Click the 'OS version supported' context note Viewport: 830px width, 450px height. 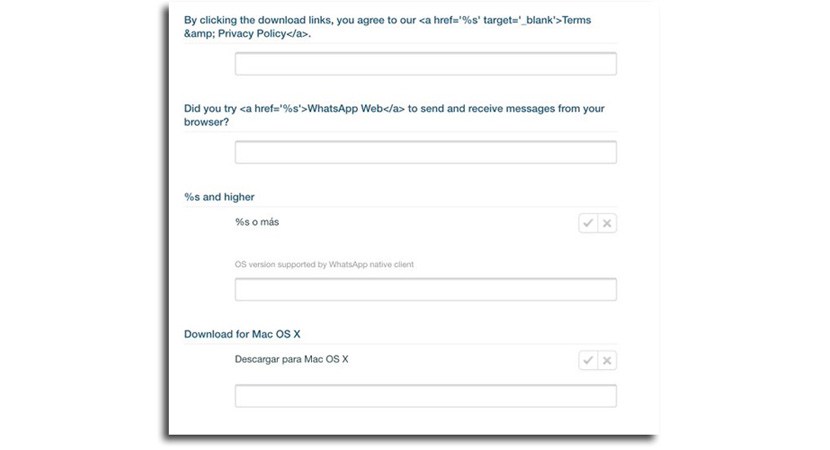click(324, 265)
